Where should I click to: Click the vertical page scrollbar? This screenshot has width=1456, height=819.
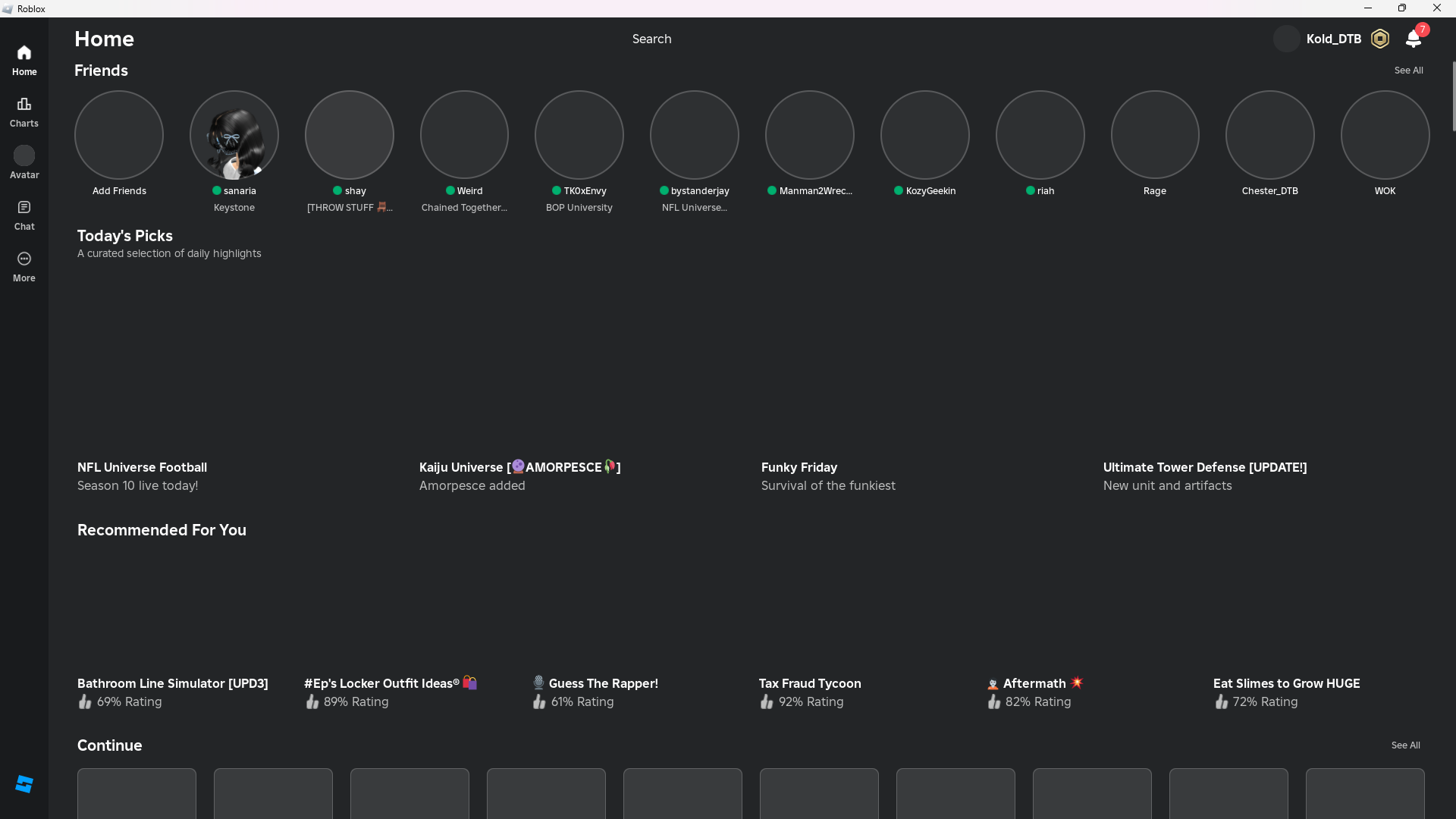click(x=1454, y=96)
